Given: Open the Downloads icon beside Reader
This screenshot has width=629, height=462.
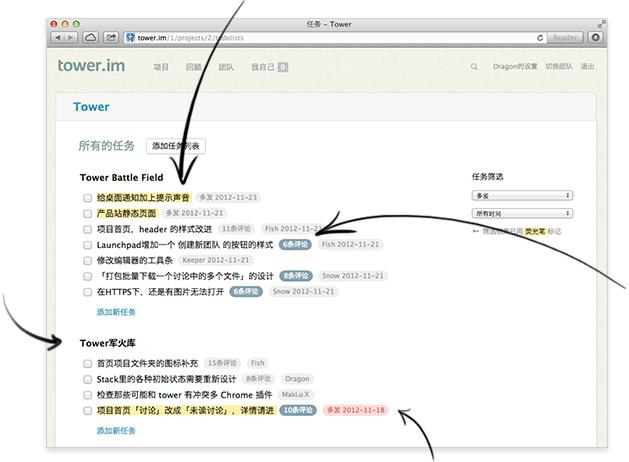Looking at the screenshot, I should (596, 37).
